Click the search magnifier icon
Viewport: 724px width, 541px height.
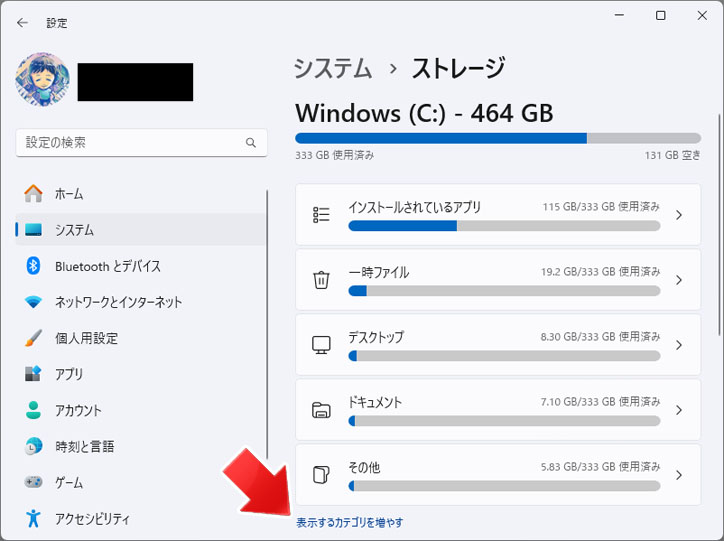click(x=251, y=143)
